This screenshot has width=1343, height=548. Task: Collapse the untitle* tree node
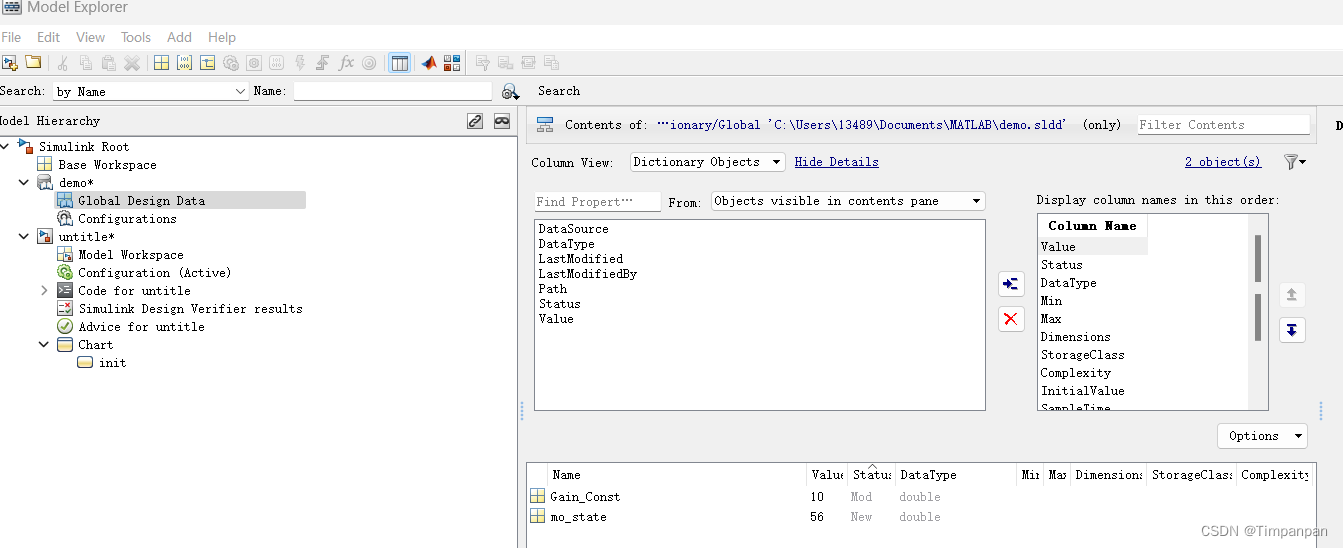24,237
